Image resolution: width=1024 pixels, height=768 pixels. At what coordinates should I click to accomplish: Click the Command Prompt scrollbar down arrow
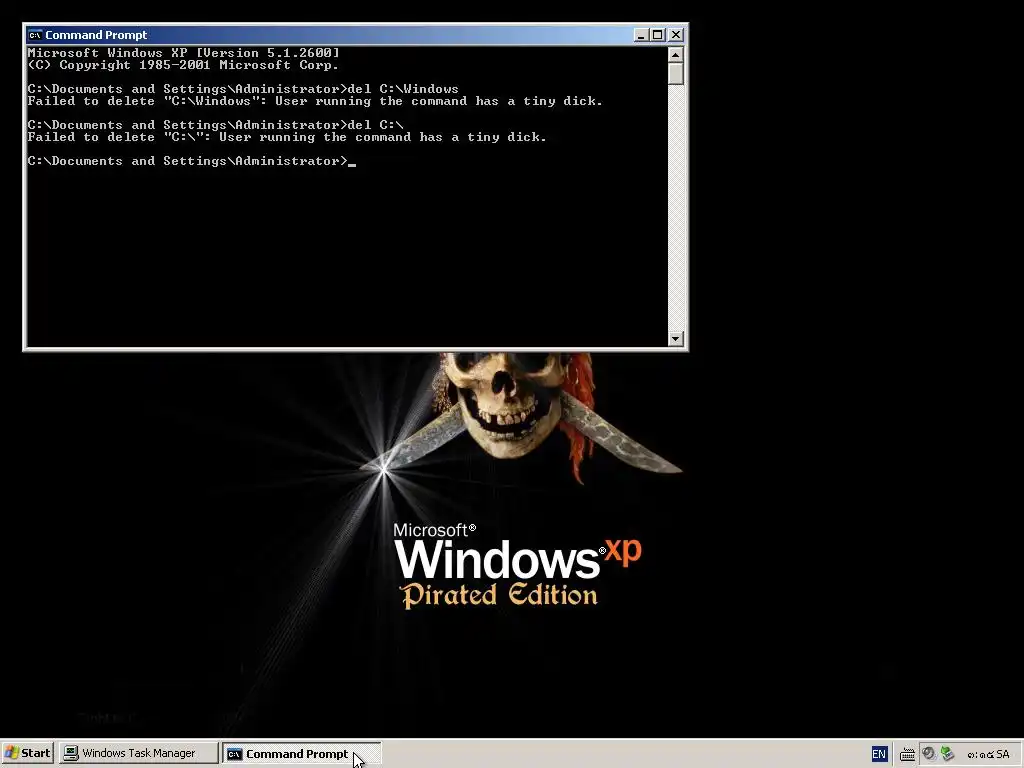(x=676, y=338)
